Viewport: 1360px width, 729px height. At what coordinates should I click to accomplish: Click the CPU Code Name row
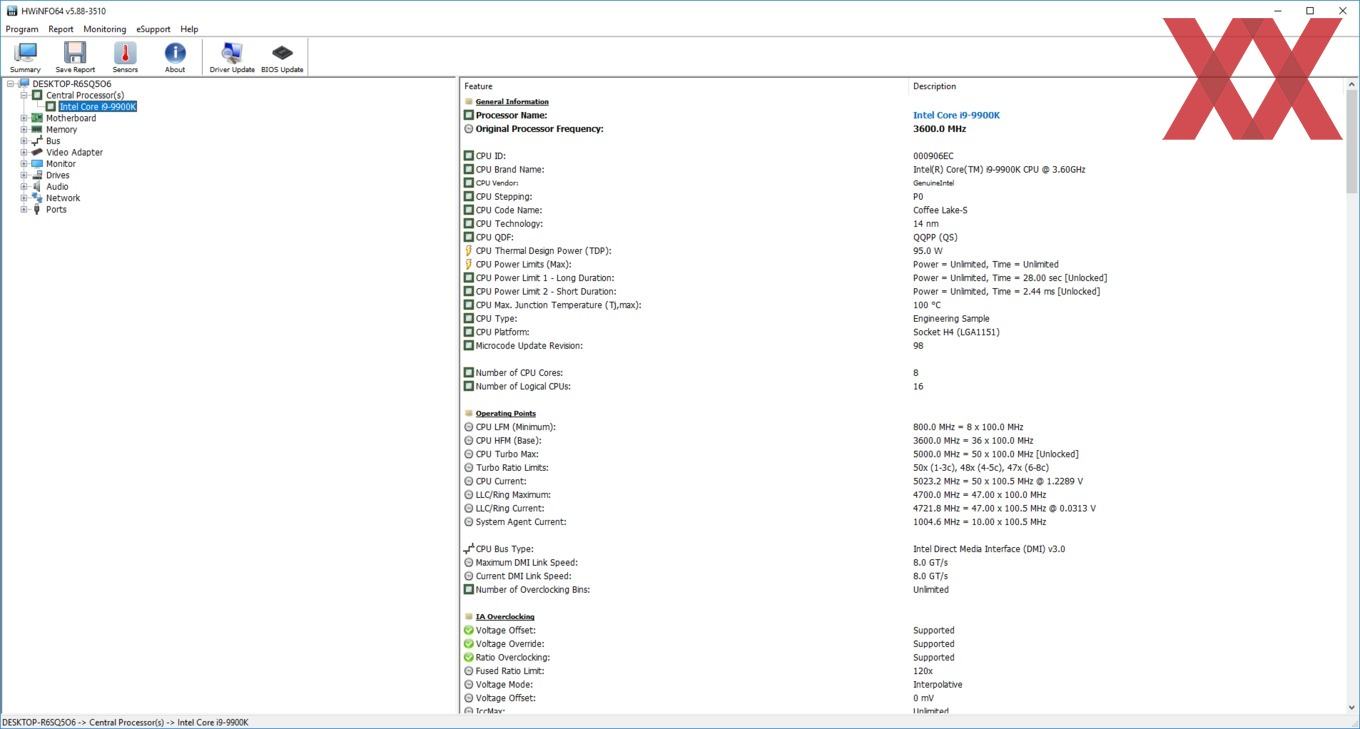902,210
